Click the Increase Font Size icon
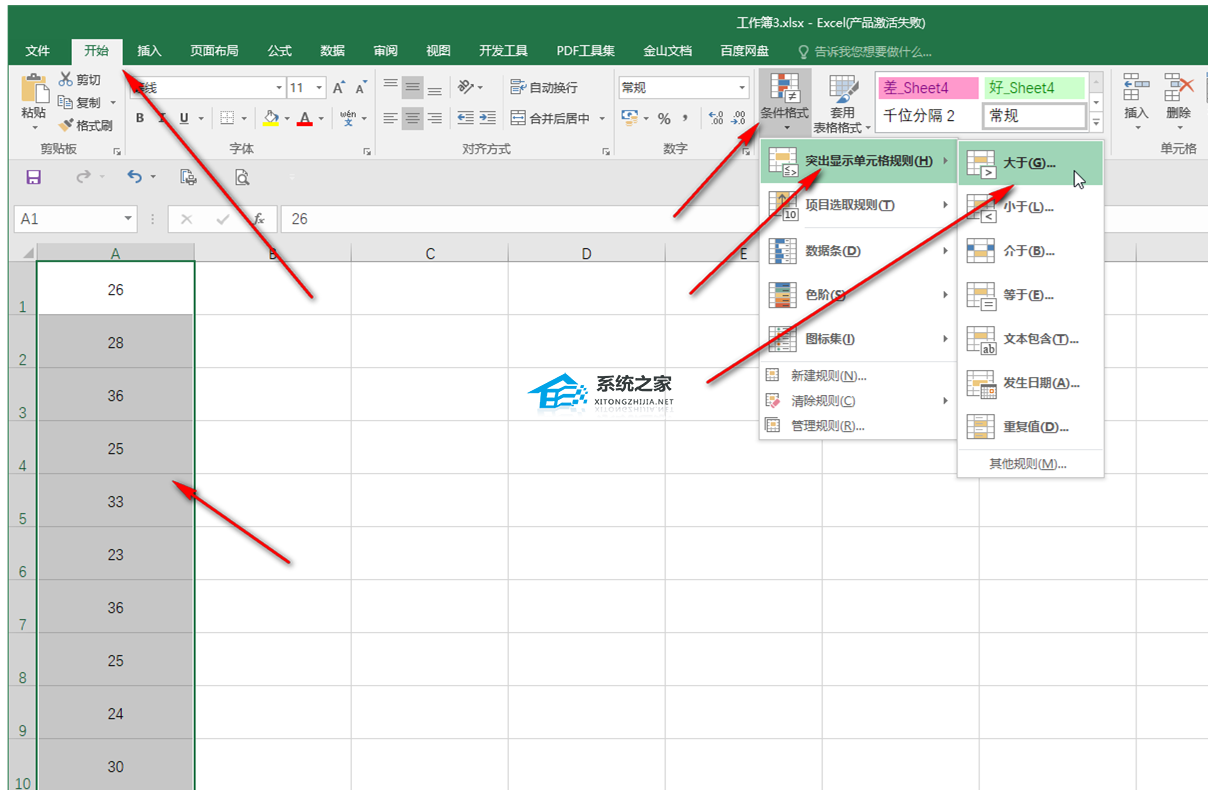 point(339,88)
